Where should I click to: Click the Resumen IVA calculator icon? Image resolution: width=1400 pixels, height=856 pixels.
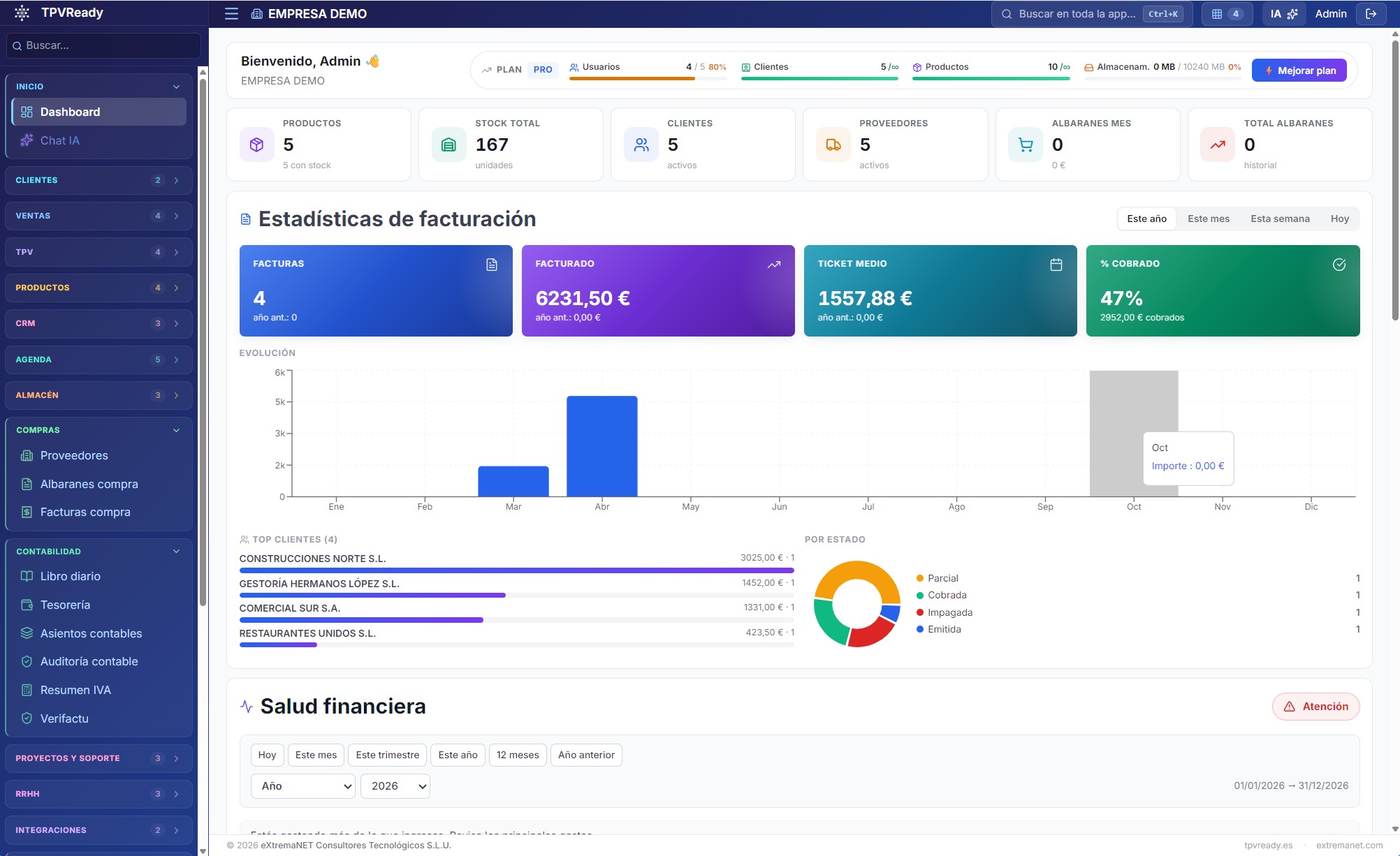click(x=27, y=690)
